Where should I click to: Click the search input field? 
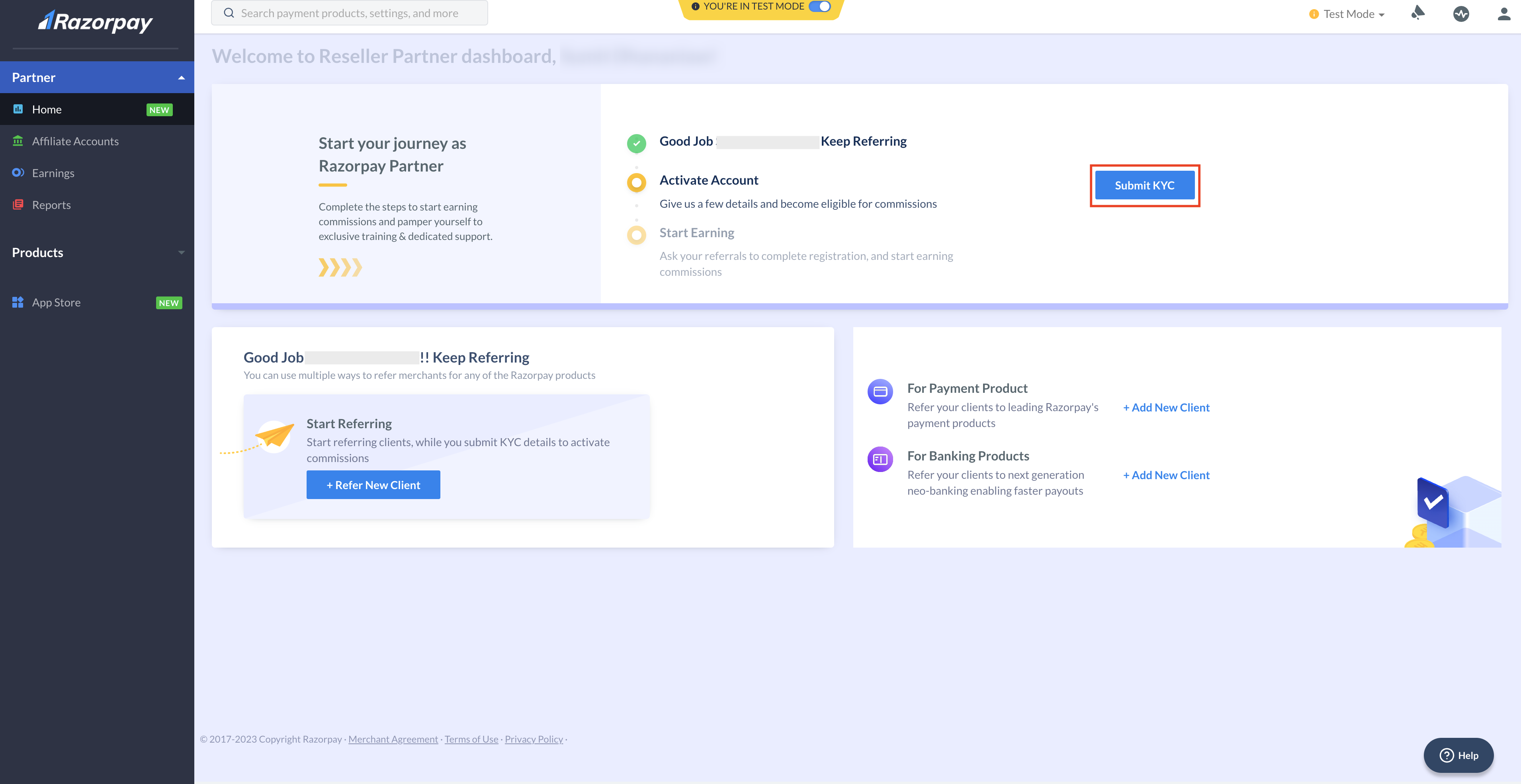click(349, 14)
